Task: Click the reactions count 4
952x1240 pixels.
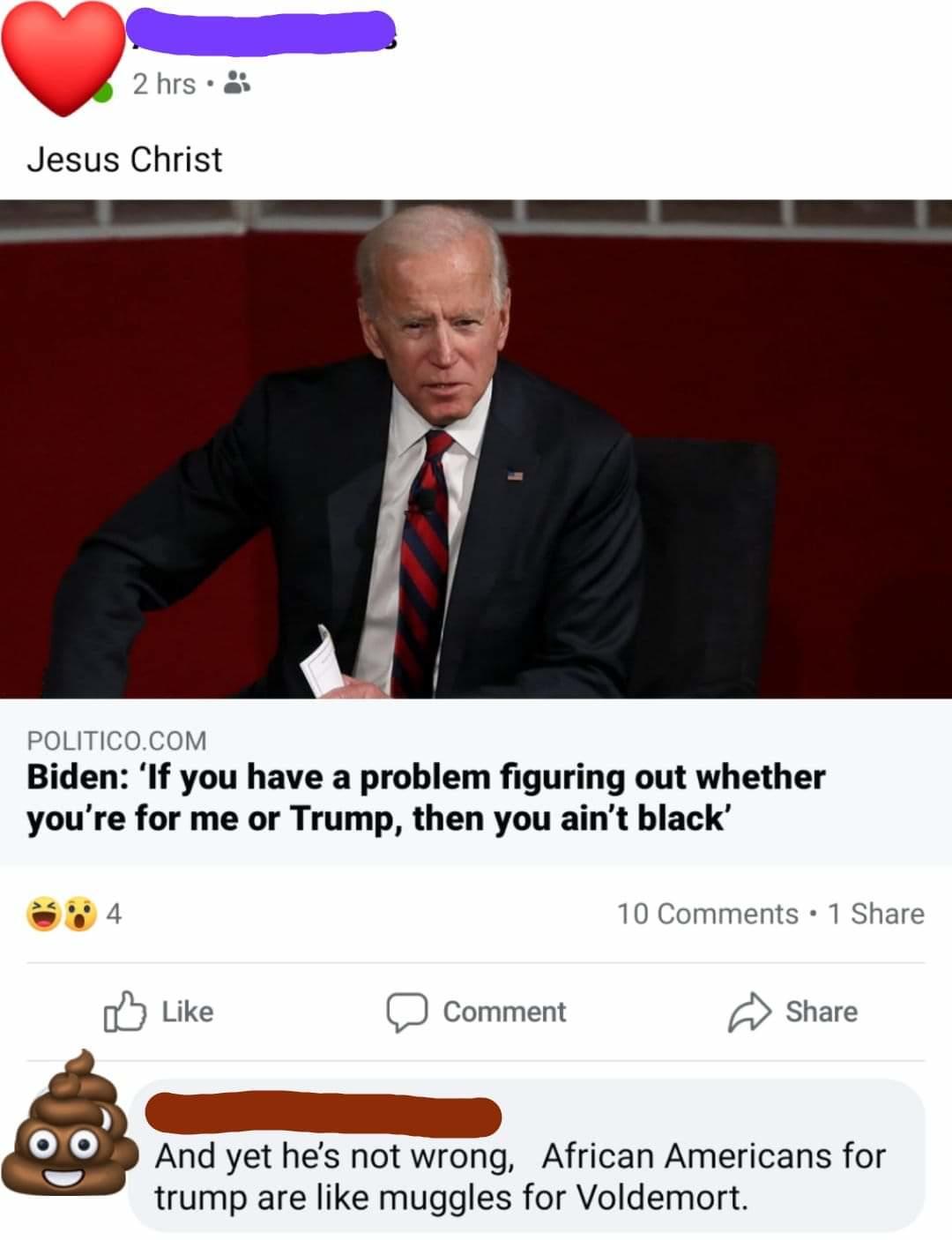Action: (114, 914)
